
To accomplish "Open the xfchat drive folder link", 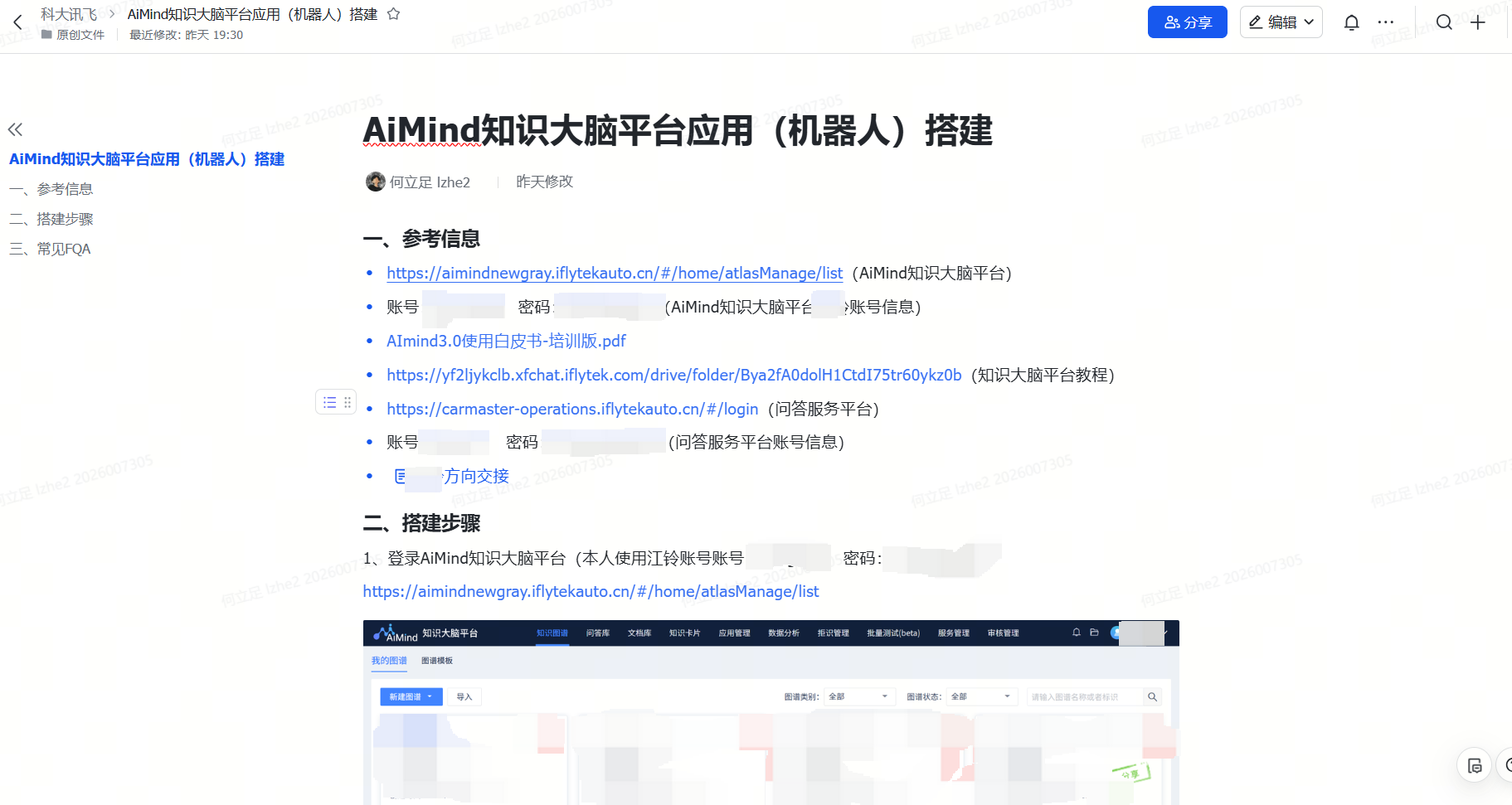I will 674,375.
